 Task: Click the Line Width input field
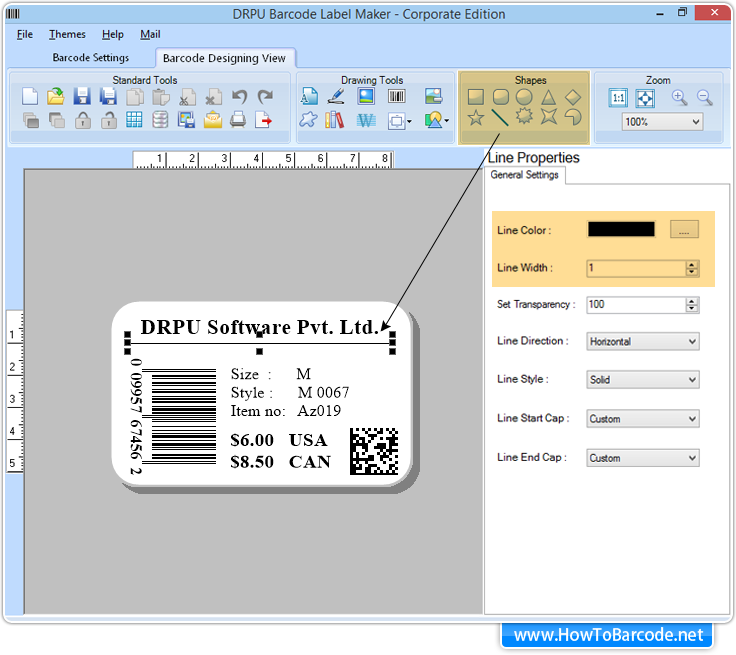(636, 268)
